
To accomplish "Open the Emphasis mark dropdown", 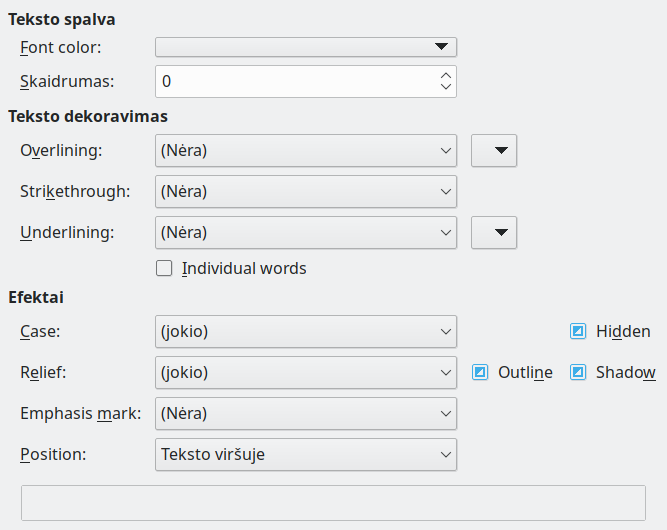I will point(306,413).
